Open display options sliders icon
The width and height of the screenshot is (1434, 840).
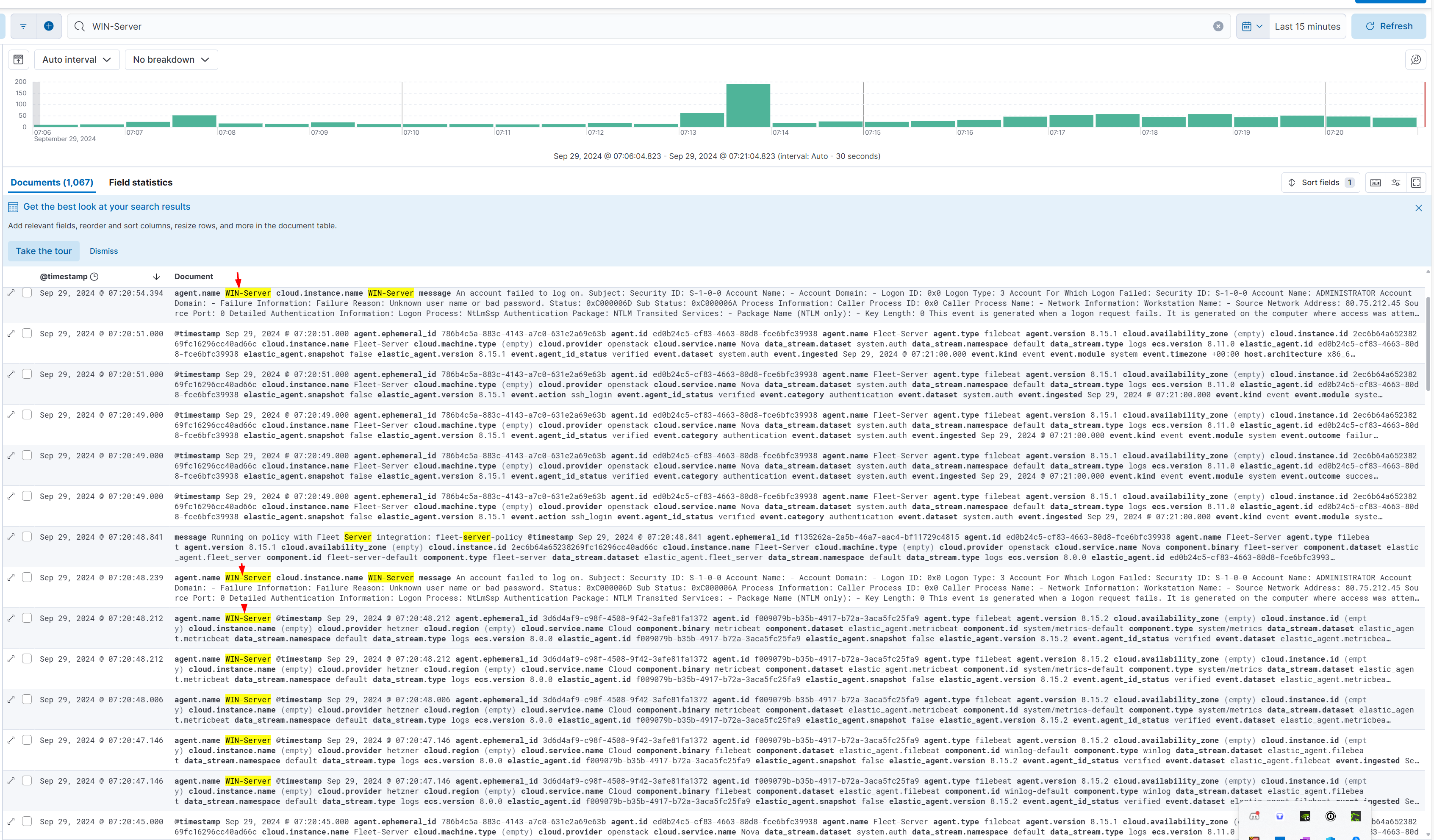click(1396, 183)
